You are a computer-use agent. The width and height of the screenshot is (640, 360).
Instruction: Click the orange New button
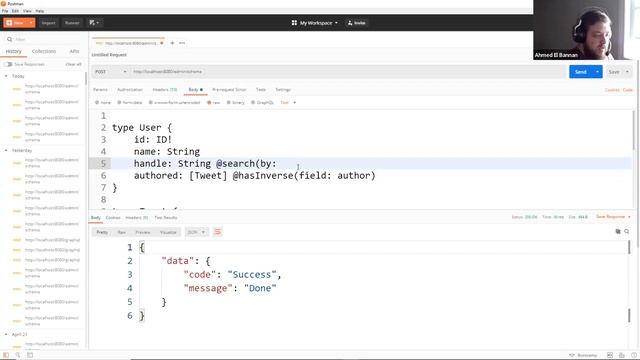(15, 23)
